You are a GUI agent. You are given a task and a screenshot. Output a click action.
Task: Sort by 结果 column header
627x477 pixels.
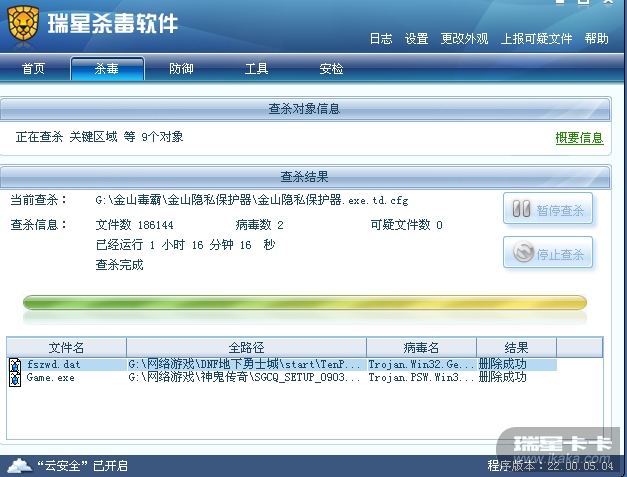click(x=516, y=347)
